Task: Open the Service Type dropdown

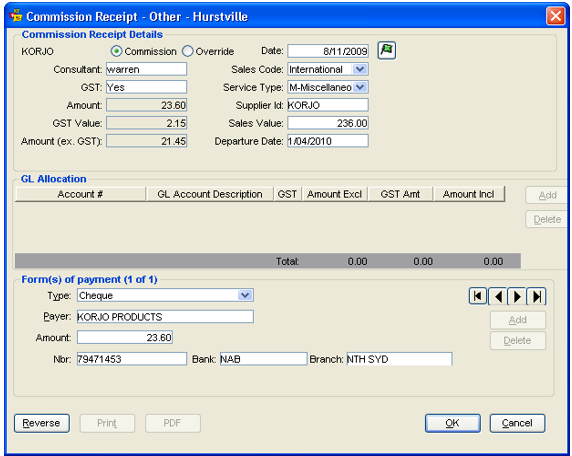Action: 360,87
